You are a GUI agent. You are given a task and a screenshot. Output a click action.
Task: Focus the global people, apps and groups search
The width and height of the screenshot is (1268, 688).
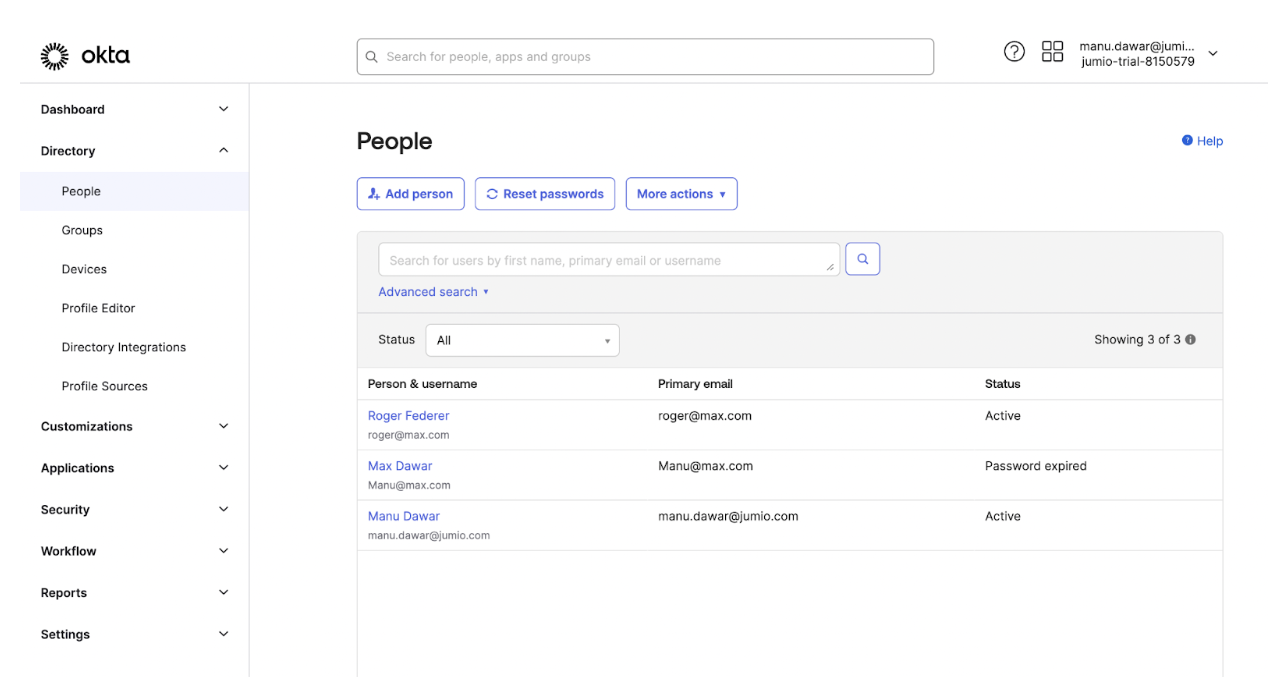645,57
